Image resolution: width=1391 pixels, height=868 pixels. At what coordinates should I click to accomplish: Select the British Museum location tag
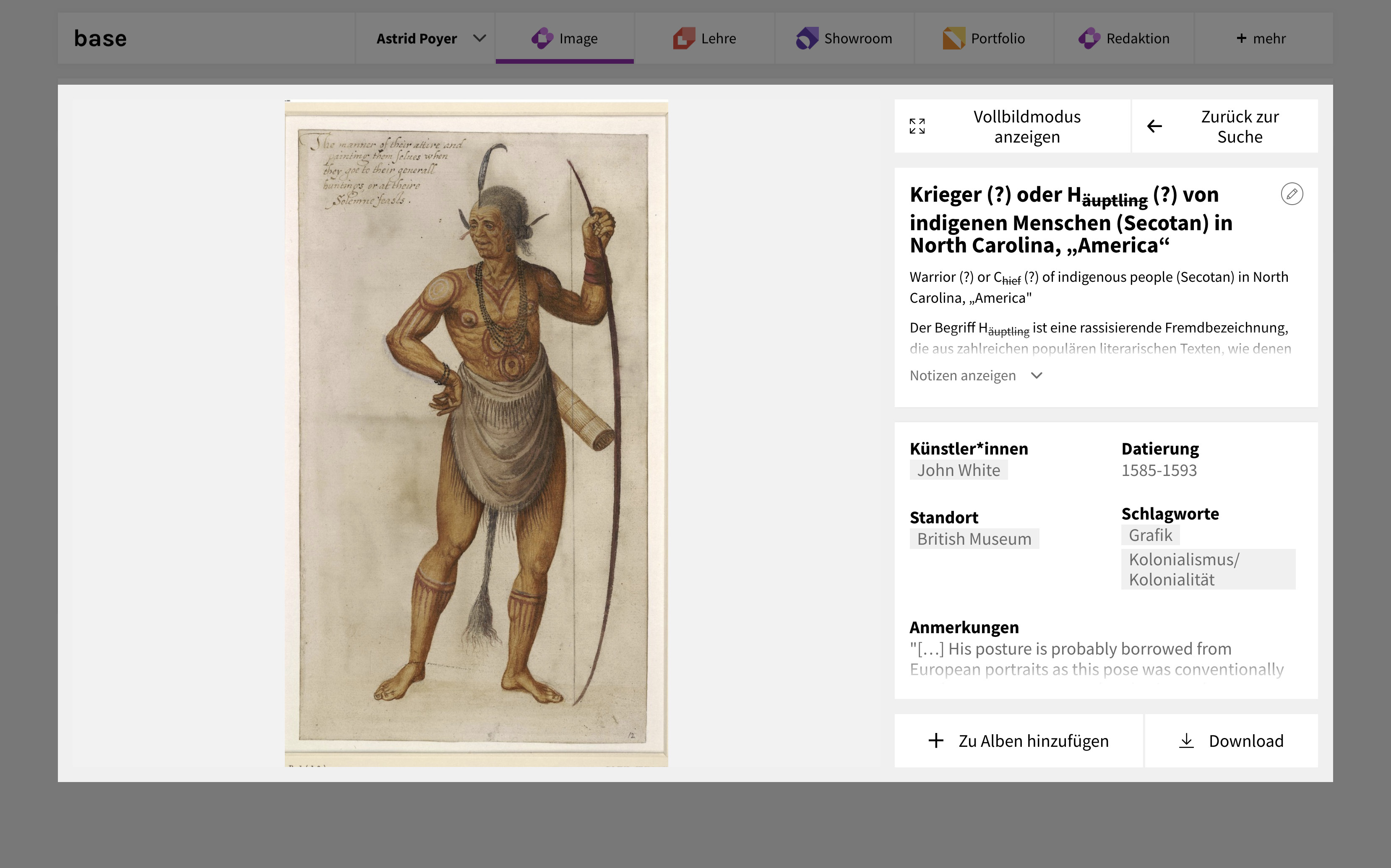[974, 539]
